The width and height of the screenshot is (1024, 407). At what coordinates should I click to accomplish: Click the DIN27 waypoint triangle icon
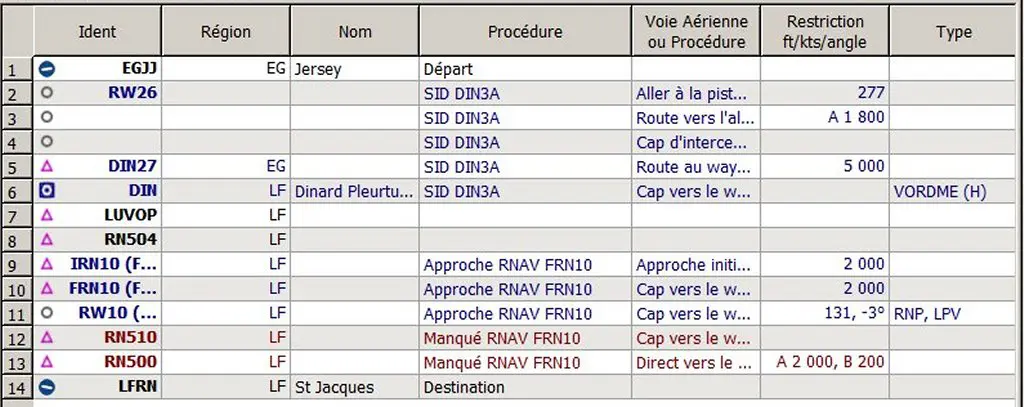47,167
